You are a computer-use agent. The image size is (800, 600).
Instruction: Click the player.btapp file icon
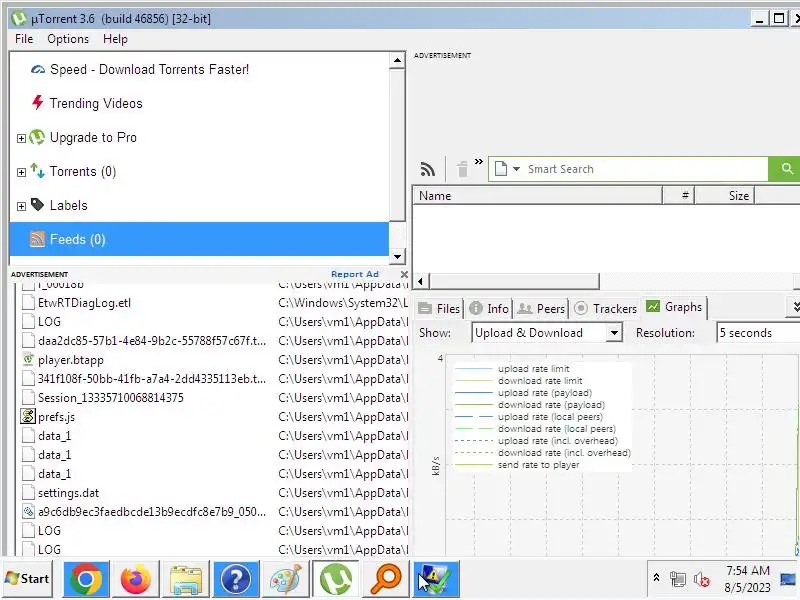coord(29,360)
